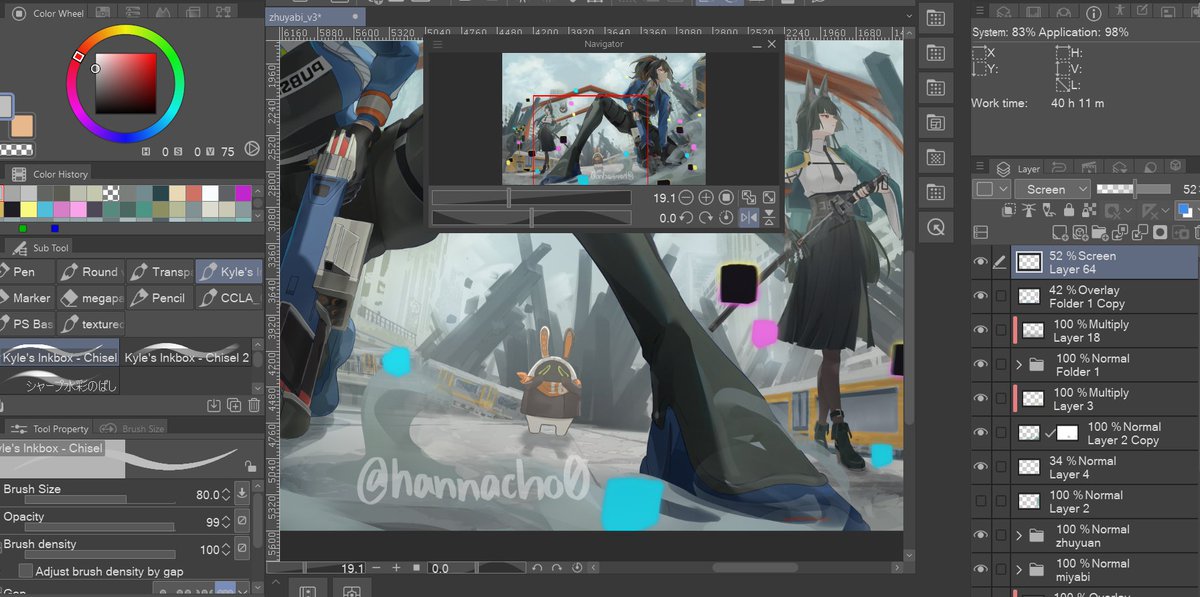Image resolution: width=1200 pixels, height=597 pixels.
Task: Toggle horizontal flip in Navigator
Action: point(749,217)
